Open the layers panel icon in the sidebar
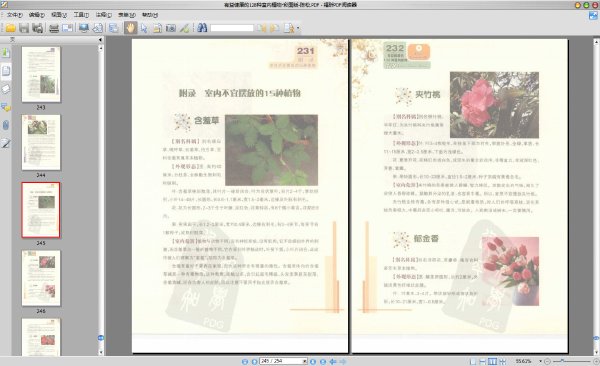This screenshot has width=600, height=366. click(x=6, y=89)
